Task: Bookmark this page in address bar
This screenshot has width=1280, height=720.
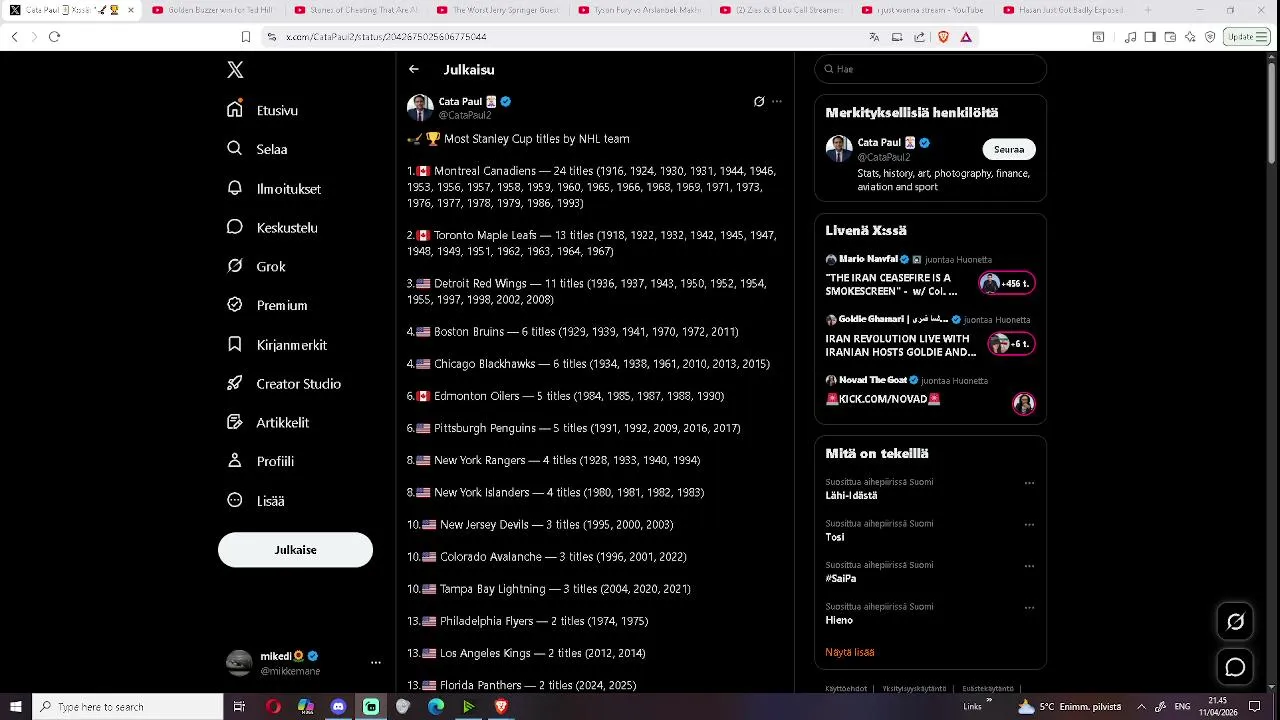Action: click(246, 36)
